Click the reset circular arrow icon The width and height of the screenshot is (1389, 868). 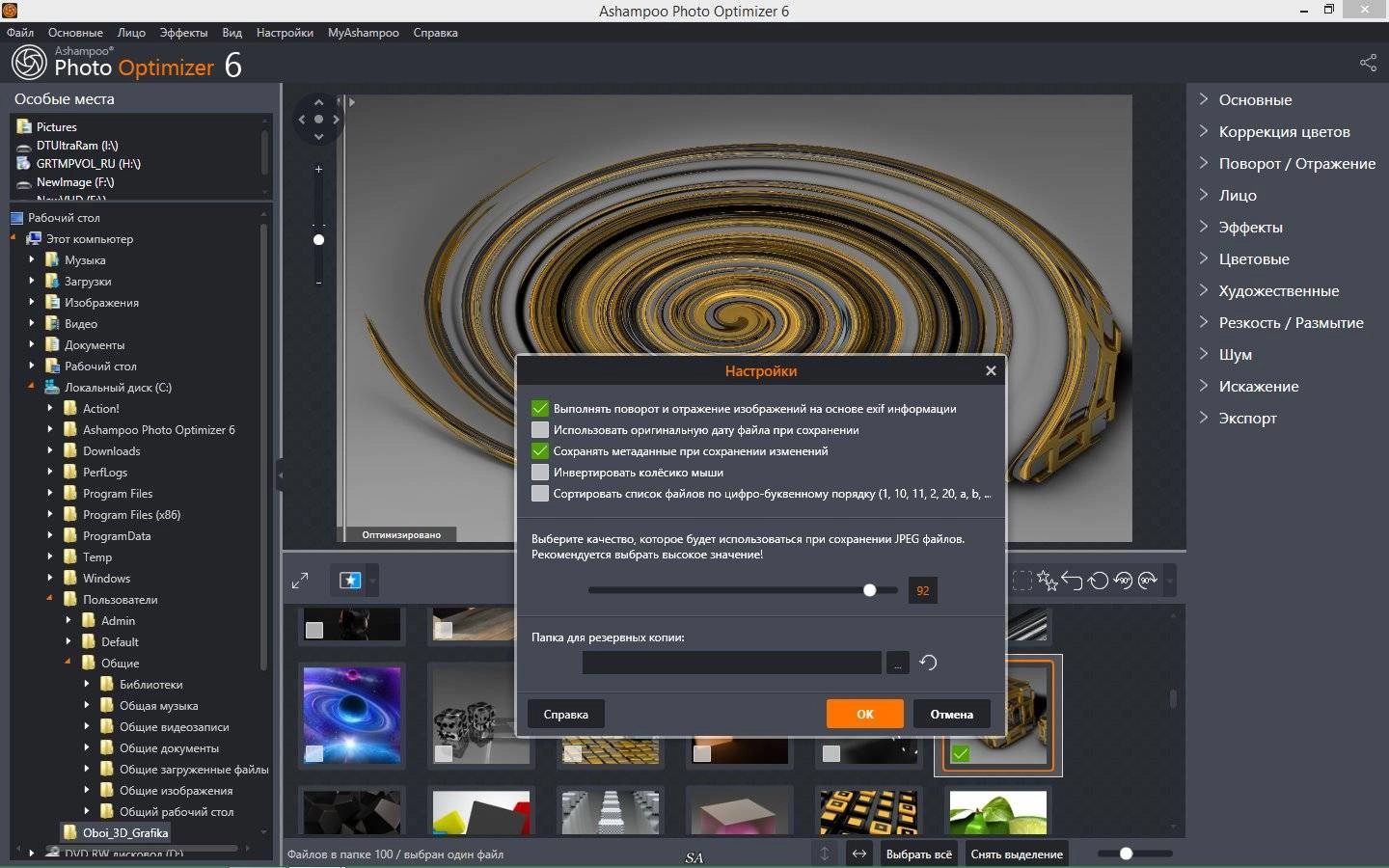pyautogui.click(x=1098, y=581)
